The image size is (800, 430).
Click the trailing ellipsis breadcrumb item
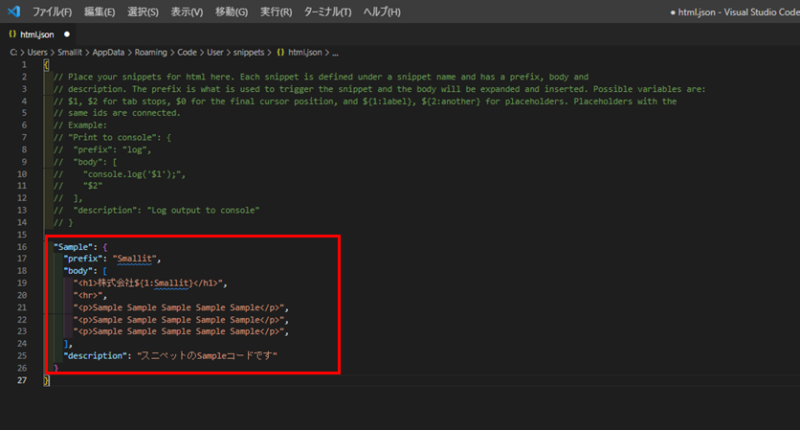coord(334,51)
